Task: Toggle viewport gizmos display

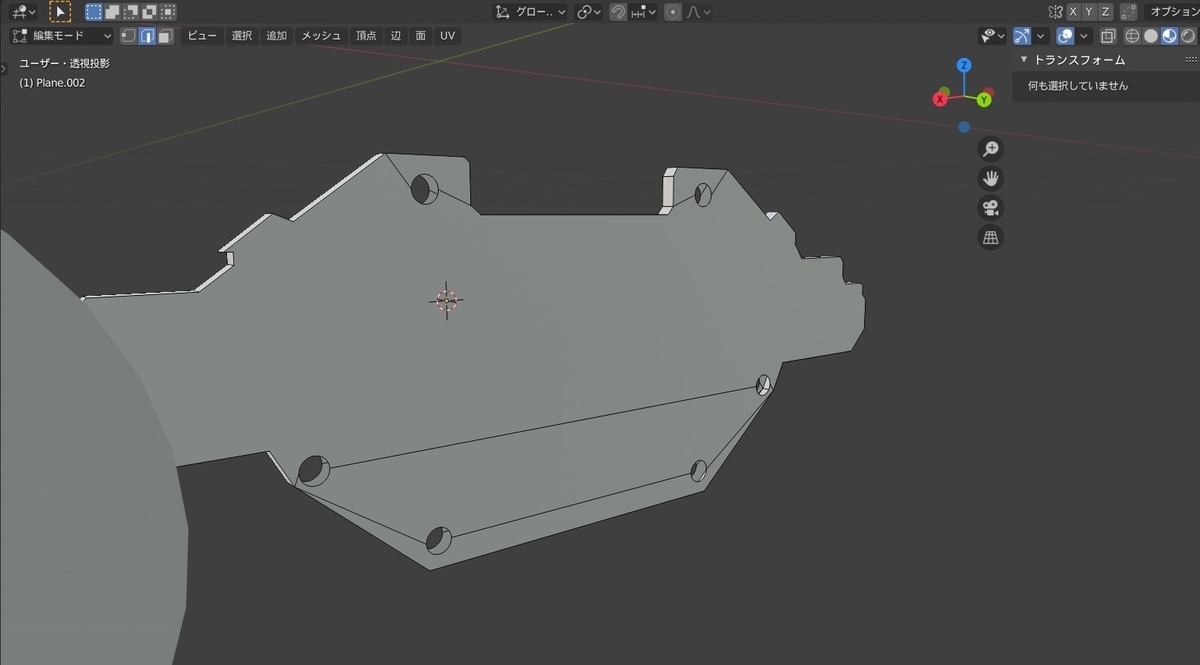Action: click(1021, 36)
